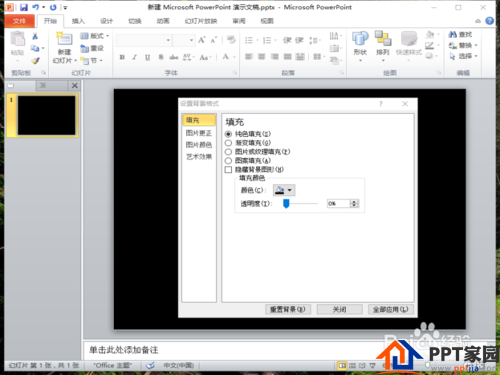Click the Save icon in quick access toolbar

[24, 7]
